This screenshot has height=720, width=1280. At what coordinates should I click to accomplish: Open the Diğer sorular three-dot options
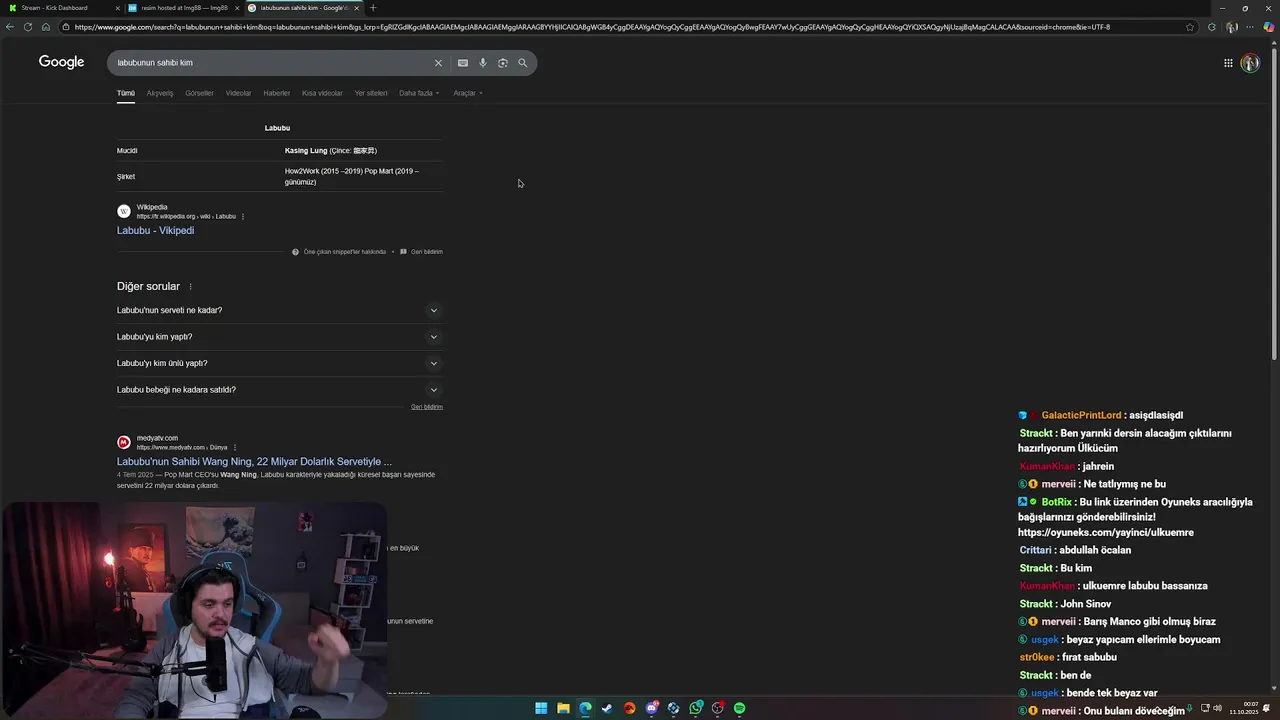click(190, 287)
